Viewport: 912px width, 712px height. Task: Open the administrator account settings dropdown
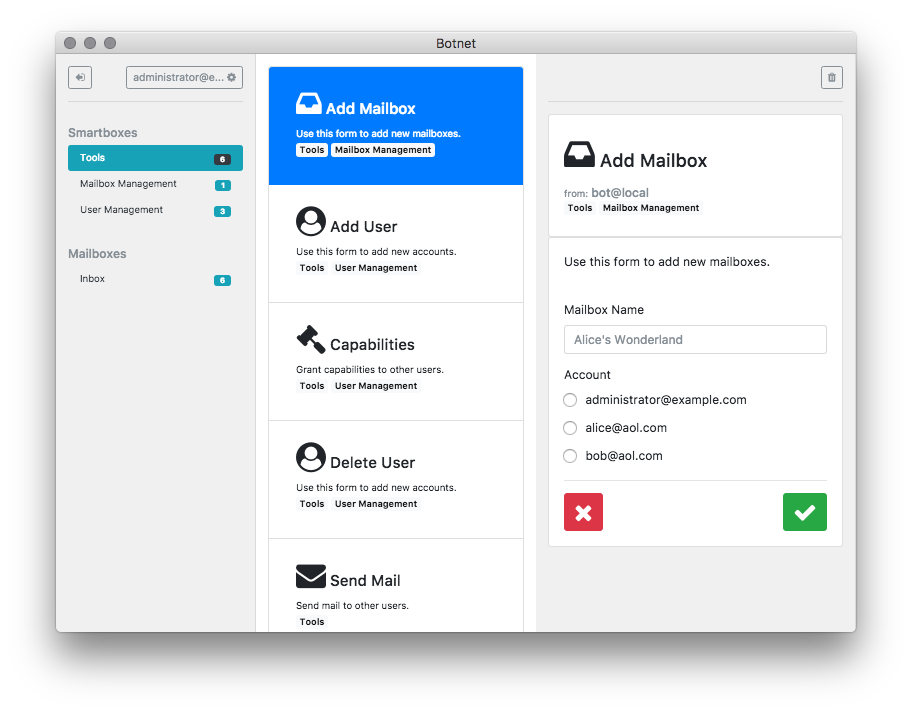click(184, 77)
